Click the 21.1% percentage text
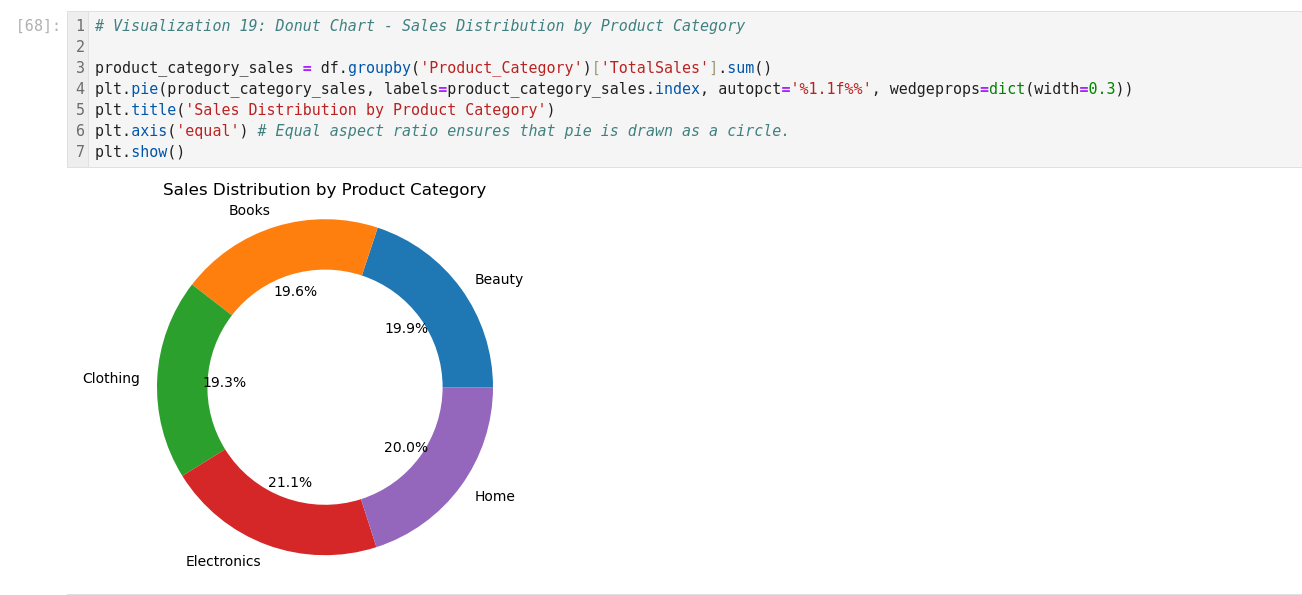Screen dimensions: 1302x595 [290, 483]
